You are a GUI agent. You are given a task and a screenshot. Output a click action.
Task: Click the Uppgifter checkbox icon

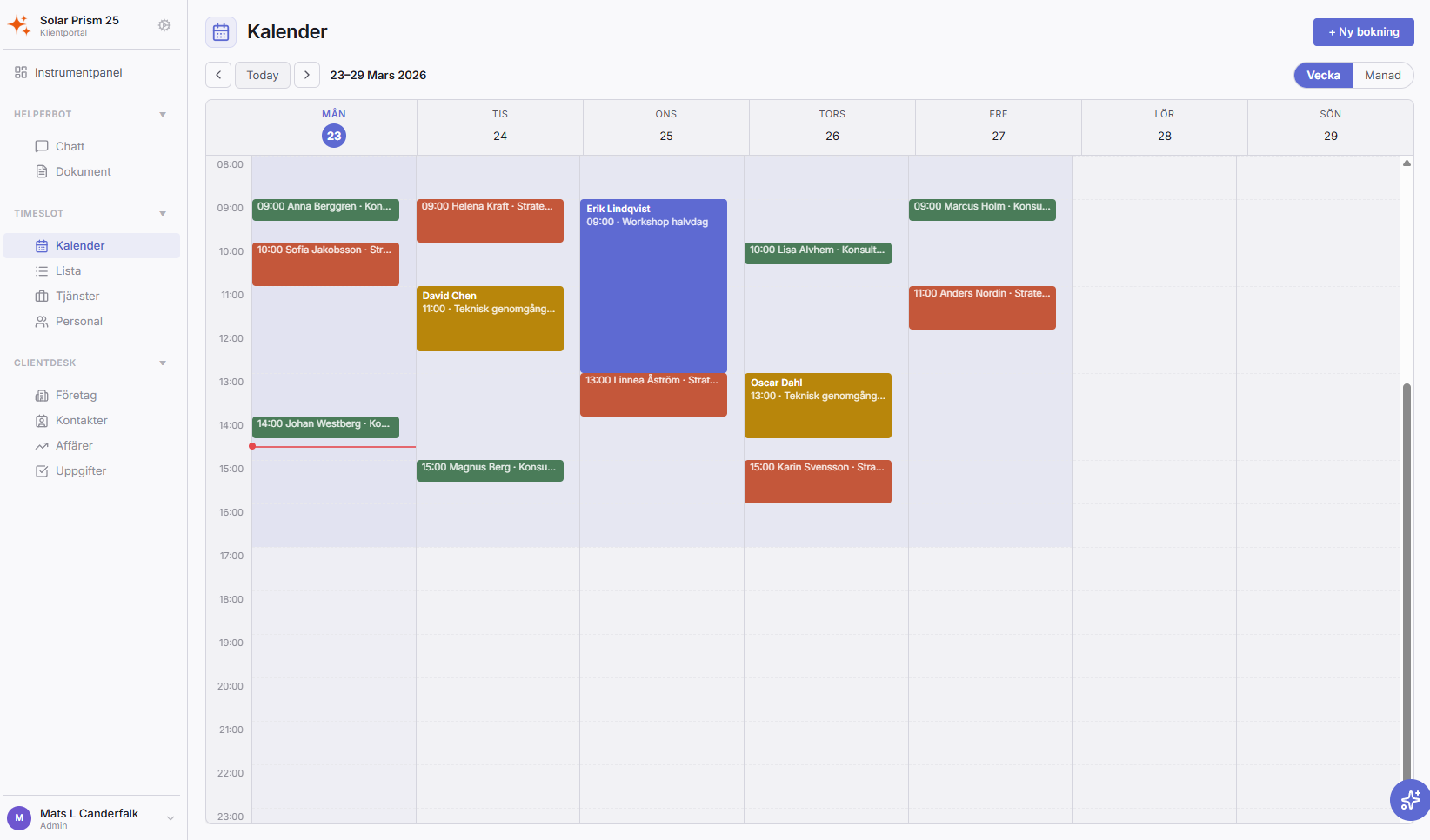point(42,471)
